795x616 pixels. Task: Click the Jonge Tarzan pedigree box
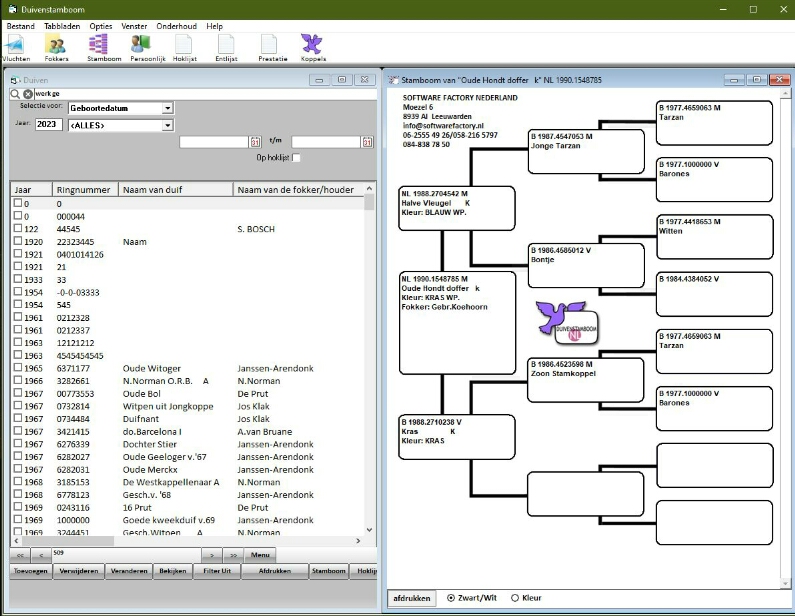586,152
